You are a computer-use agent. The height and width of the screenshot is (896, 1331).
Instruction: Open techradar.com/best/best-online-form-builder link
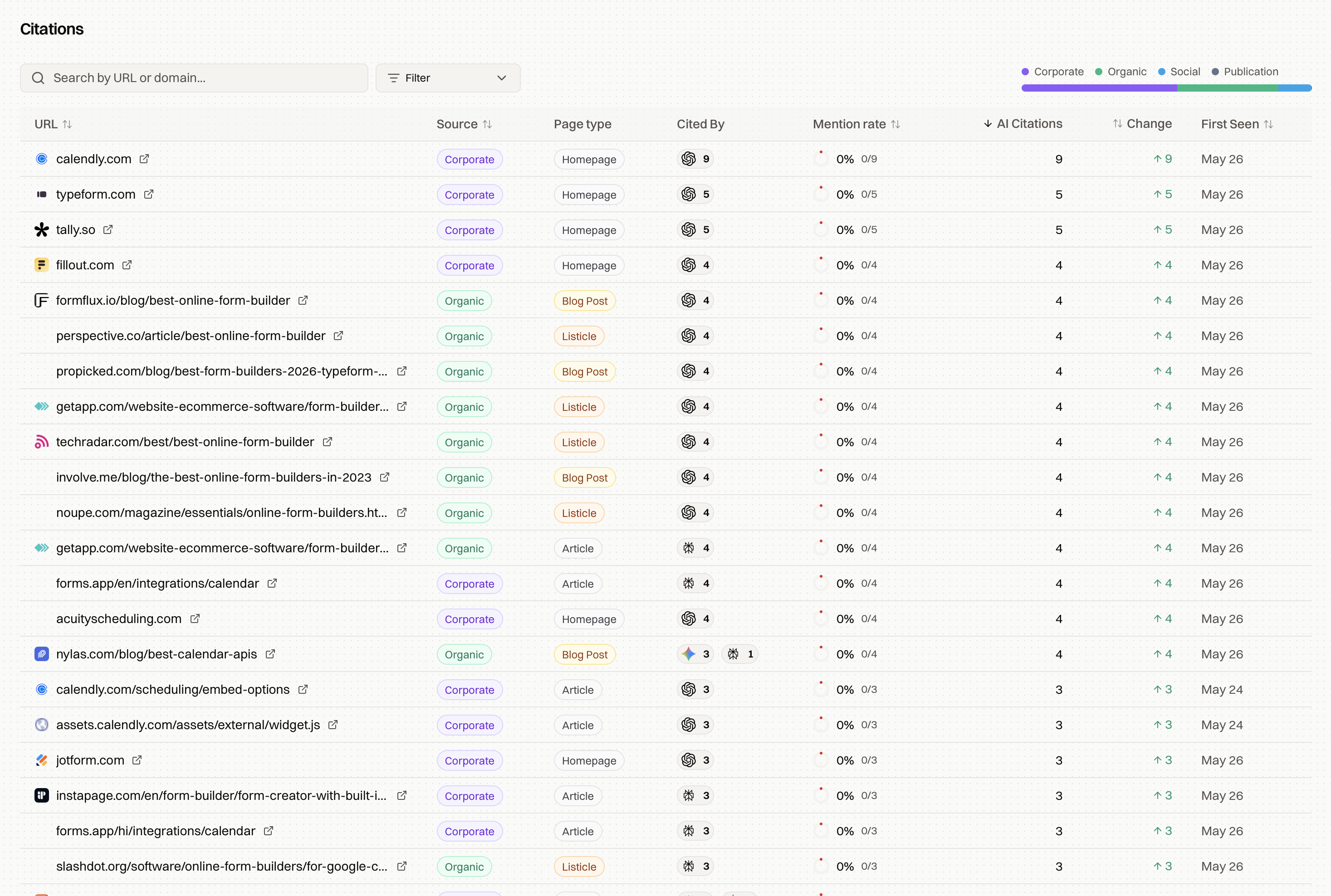(185, 442)
